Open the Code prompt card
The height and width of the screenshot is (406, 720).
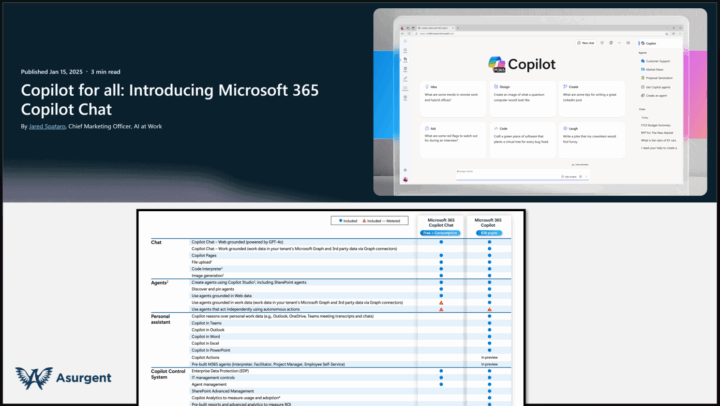pyautogui.click(x=523, y=140)
